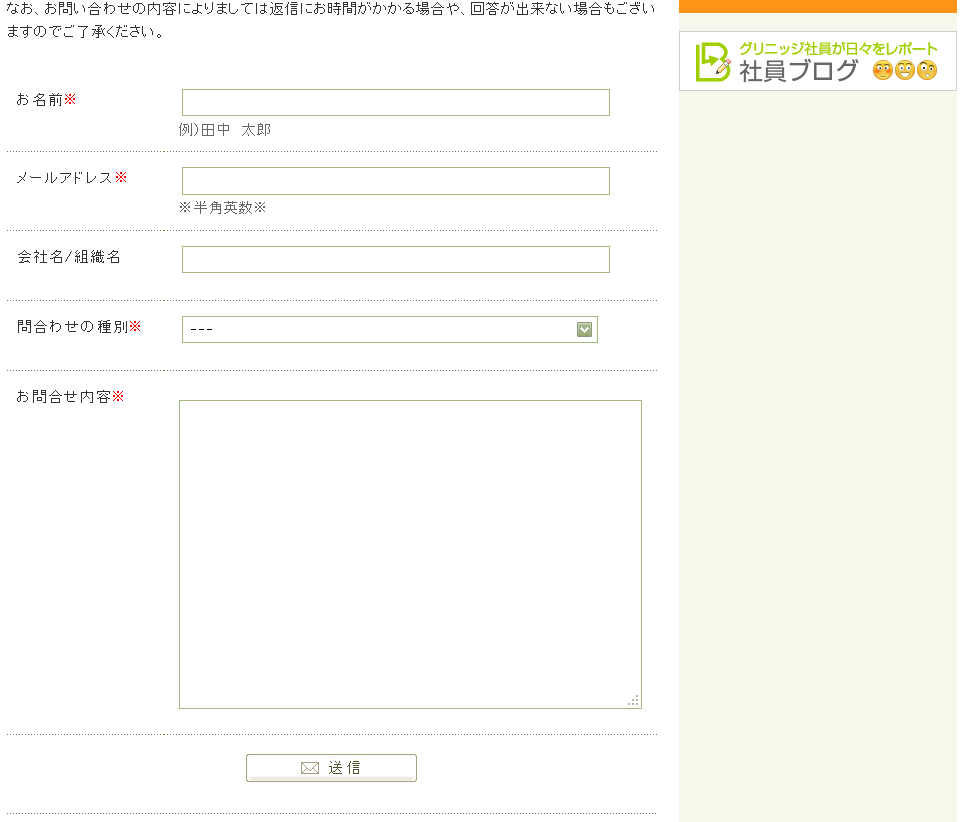Click the メールアドレス field label
The height and width of the screenshot is (822, 965).
coord(64,178)
